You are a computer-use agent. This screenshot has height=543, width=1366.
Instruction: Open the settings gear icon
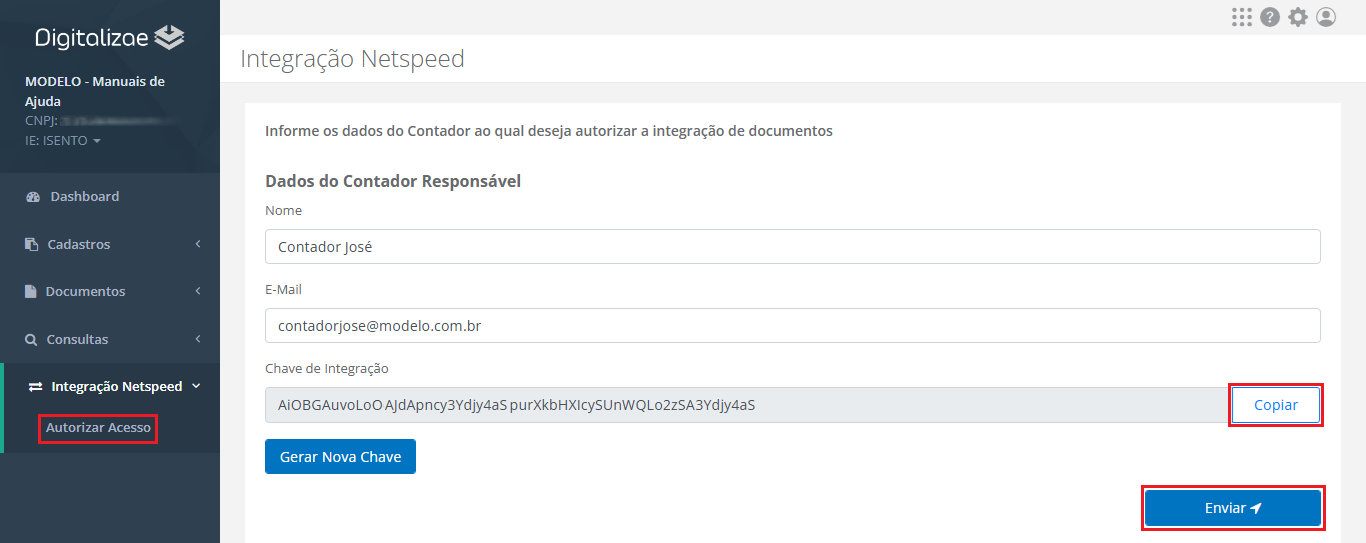tap(1298, 17)
